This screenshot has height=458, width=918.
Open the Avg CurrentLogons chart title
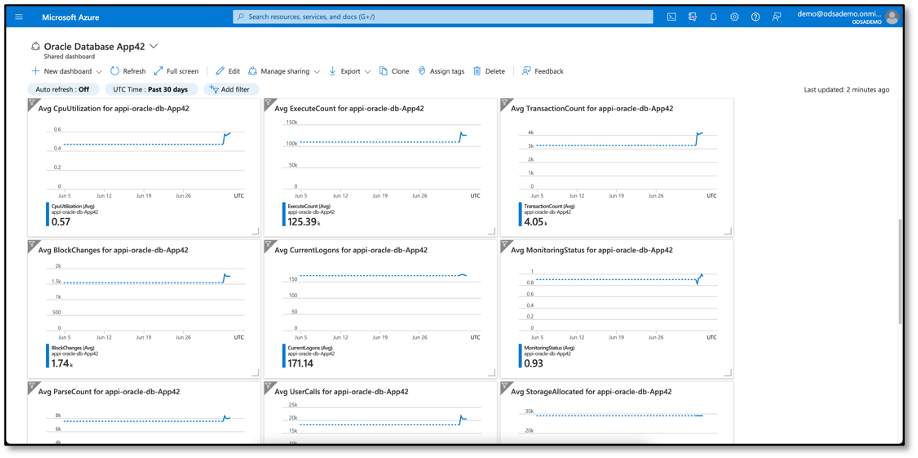tap(351, 250)
